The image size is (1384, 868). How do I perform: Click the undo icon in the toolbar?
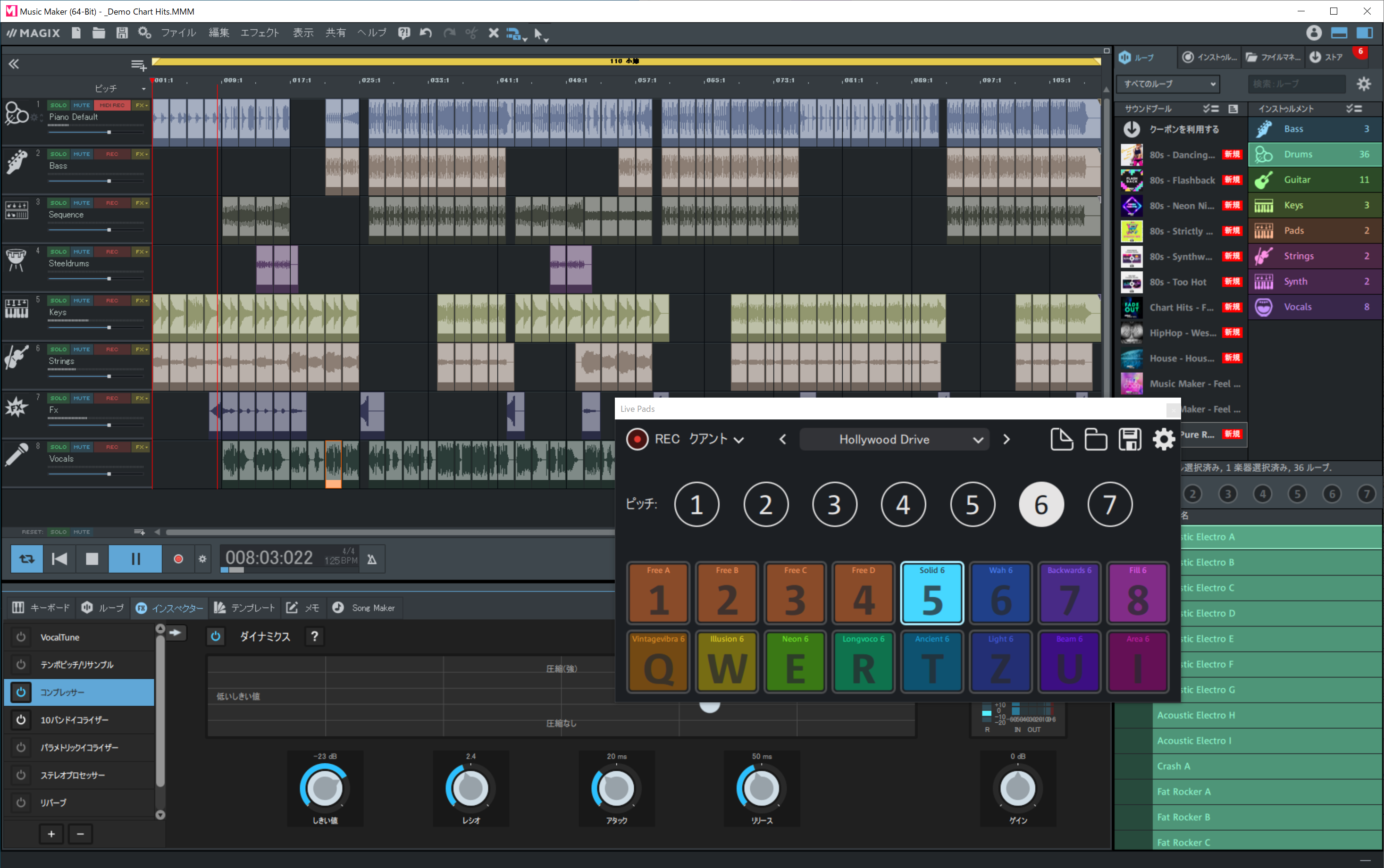click(x=425, y=33)
